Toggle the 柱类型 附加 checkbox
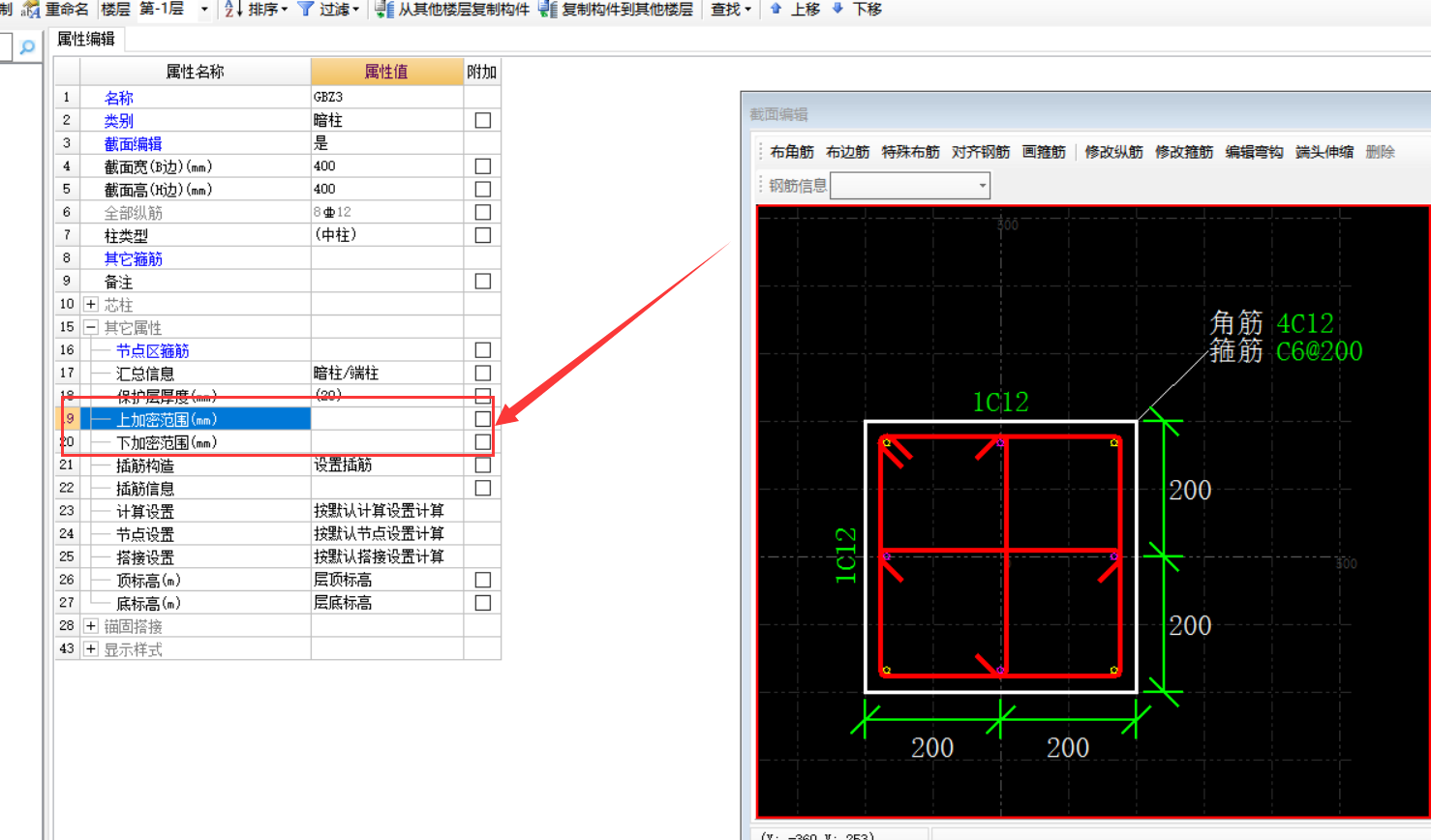This screenshot has height=840, width=1431. pos(483,235)
